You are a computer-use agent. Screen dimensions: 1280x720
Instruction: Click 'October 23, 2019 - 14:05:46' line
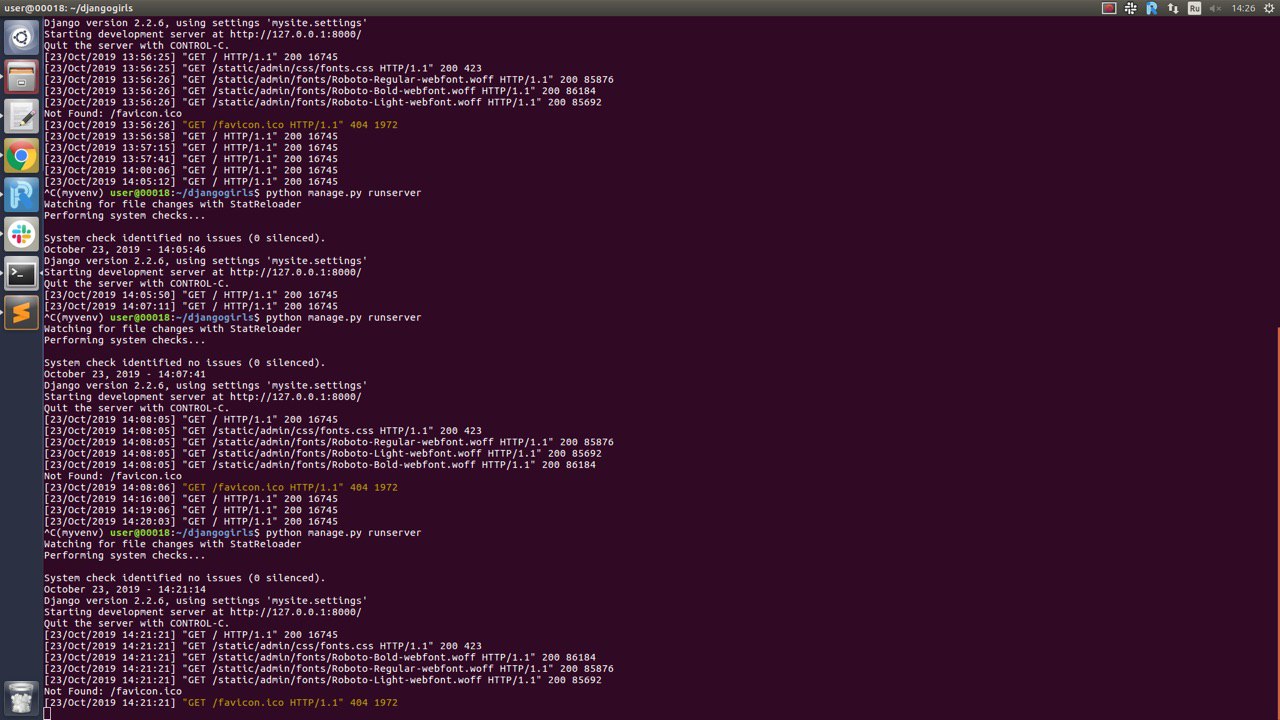pos(125,250)
